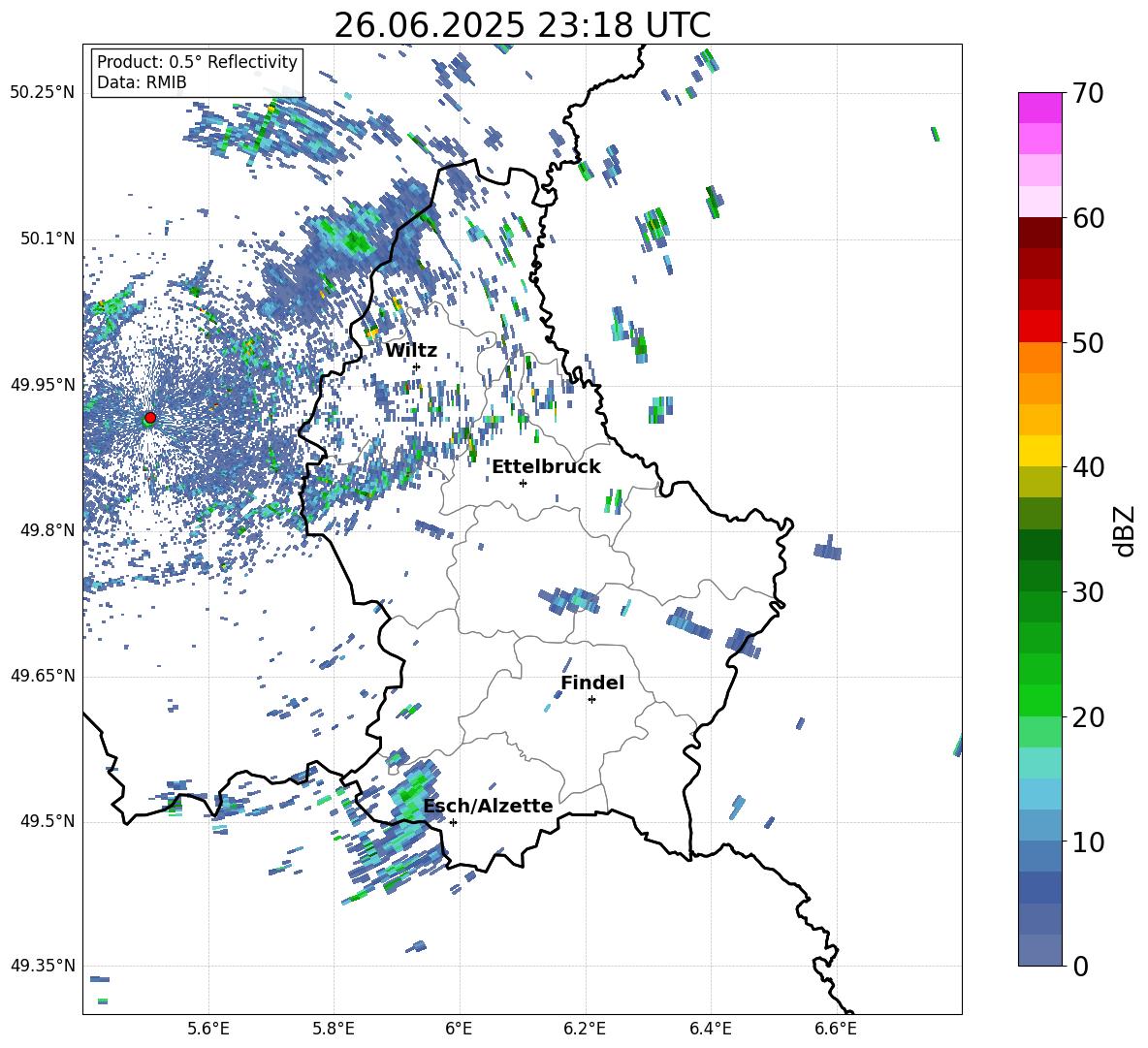Click the Ettelbruck station cross marker

523,483
